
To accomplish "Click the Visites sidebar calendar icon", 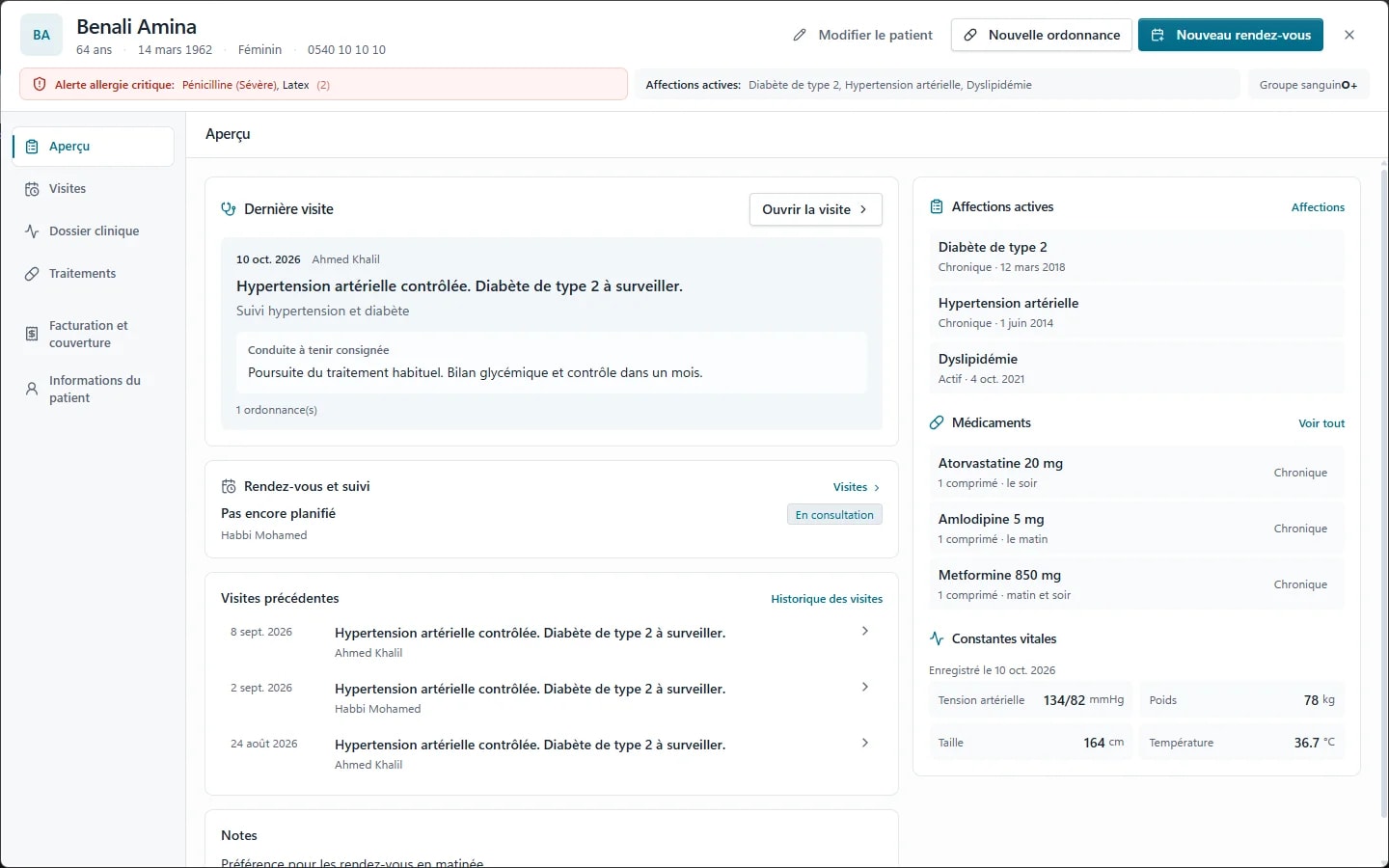I will click(x=32, y=189).
